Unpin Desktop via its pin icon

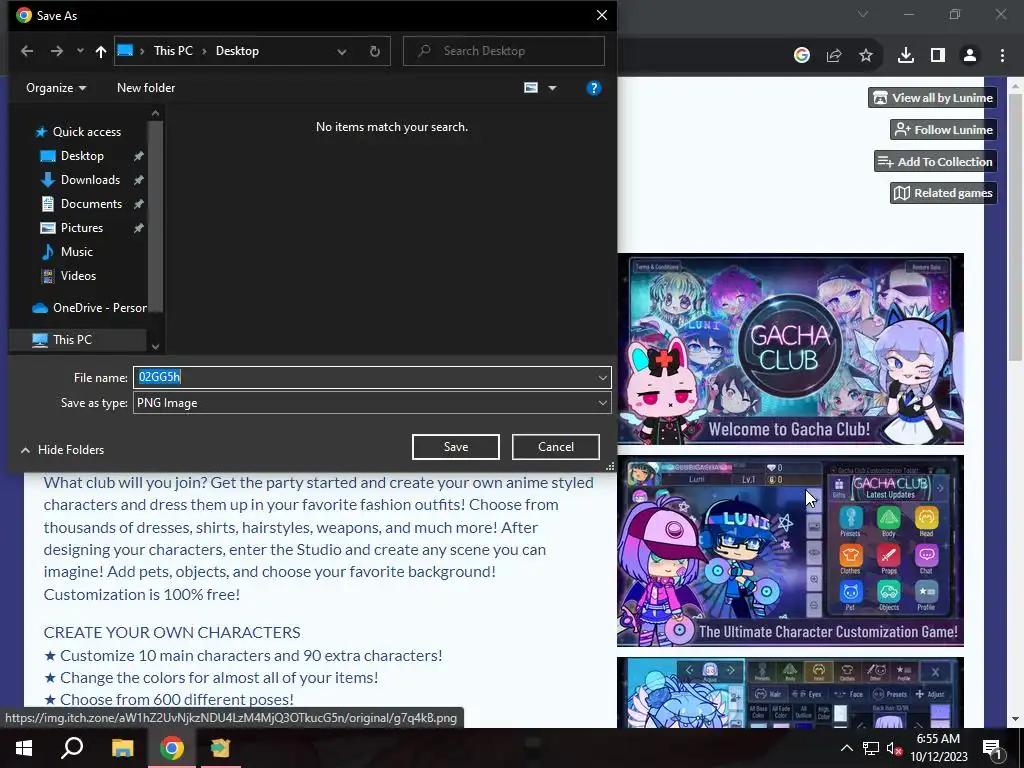click(x=138, y=156)
